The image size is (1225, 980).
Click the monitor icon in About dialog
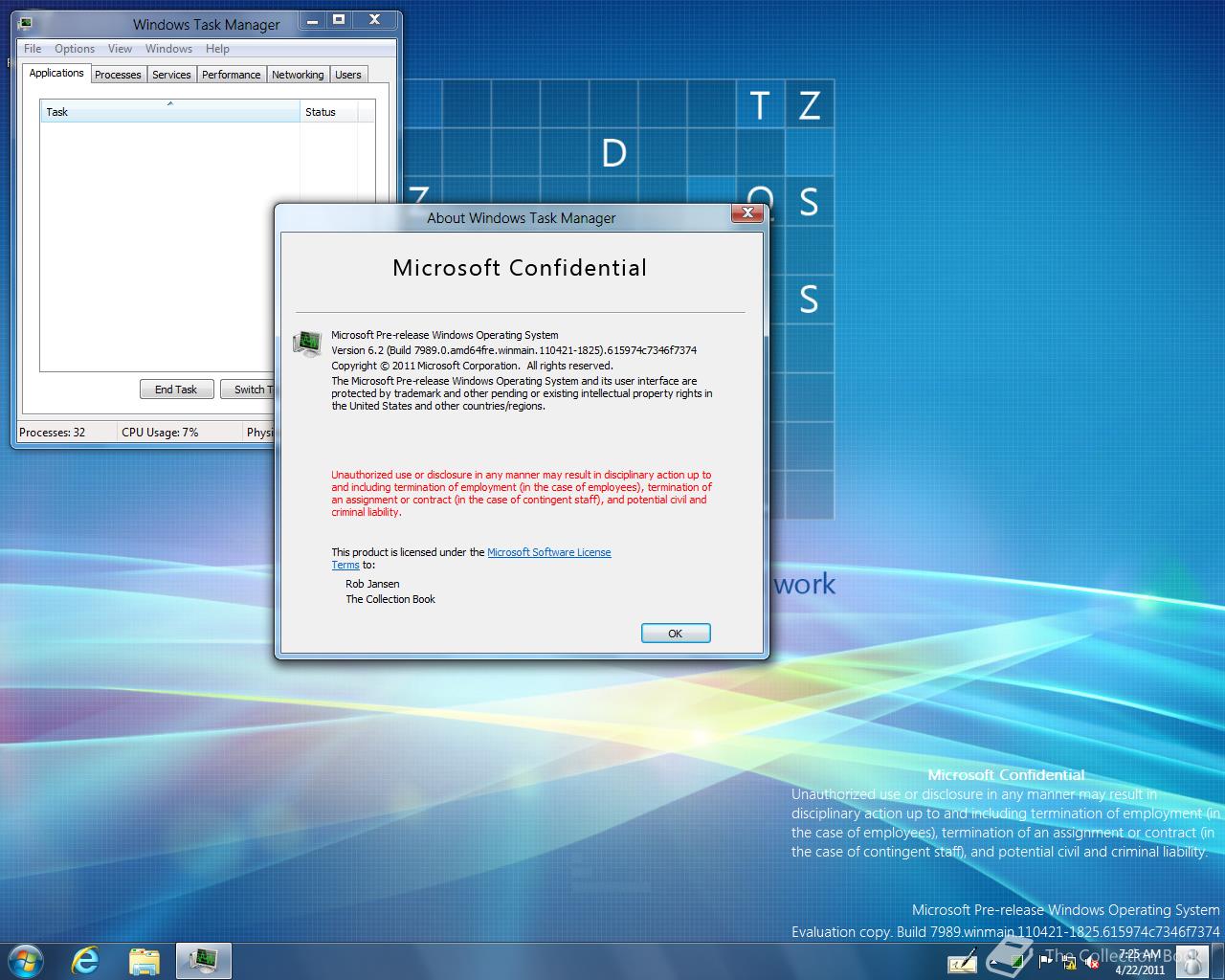(307, 344)
